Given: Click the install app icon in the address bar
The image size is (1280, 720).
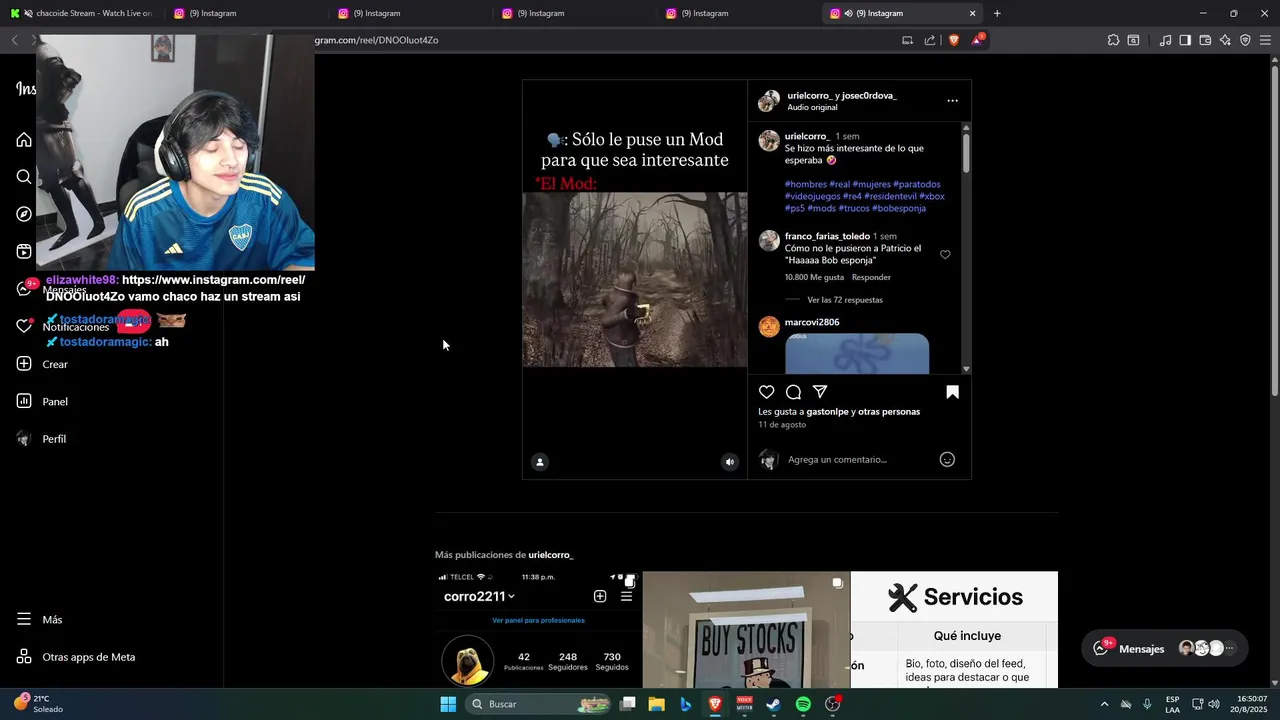Looking at the screenshot, I should tap(907, 40).
